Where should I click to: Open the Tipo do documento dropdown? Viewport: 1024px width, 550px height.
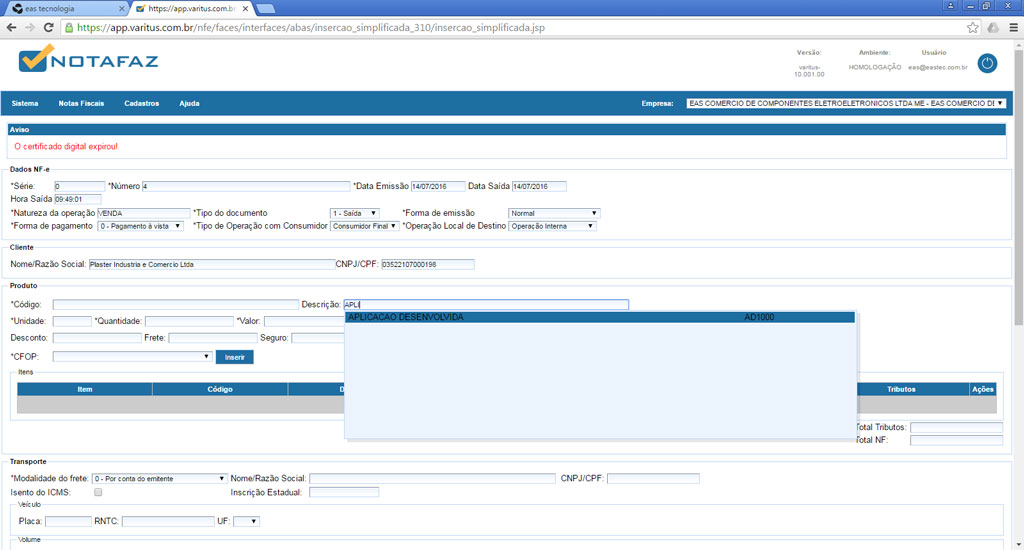tap(355, 213)
